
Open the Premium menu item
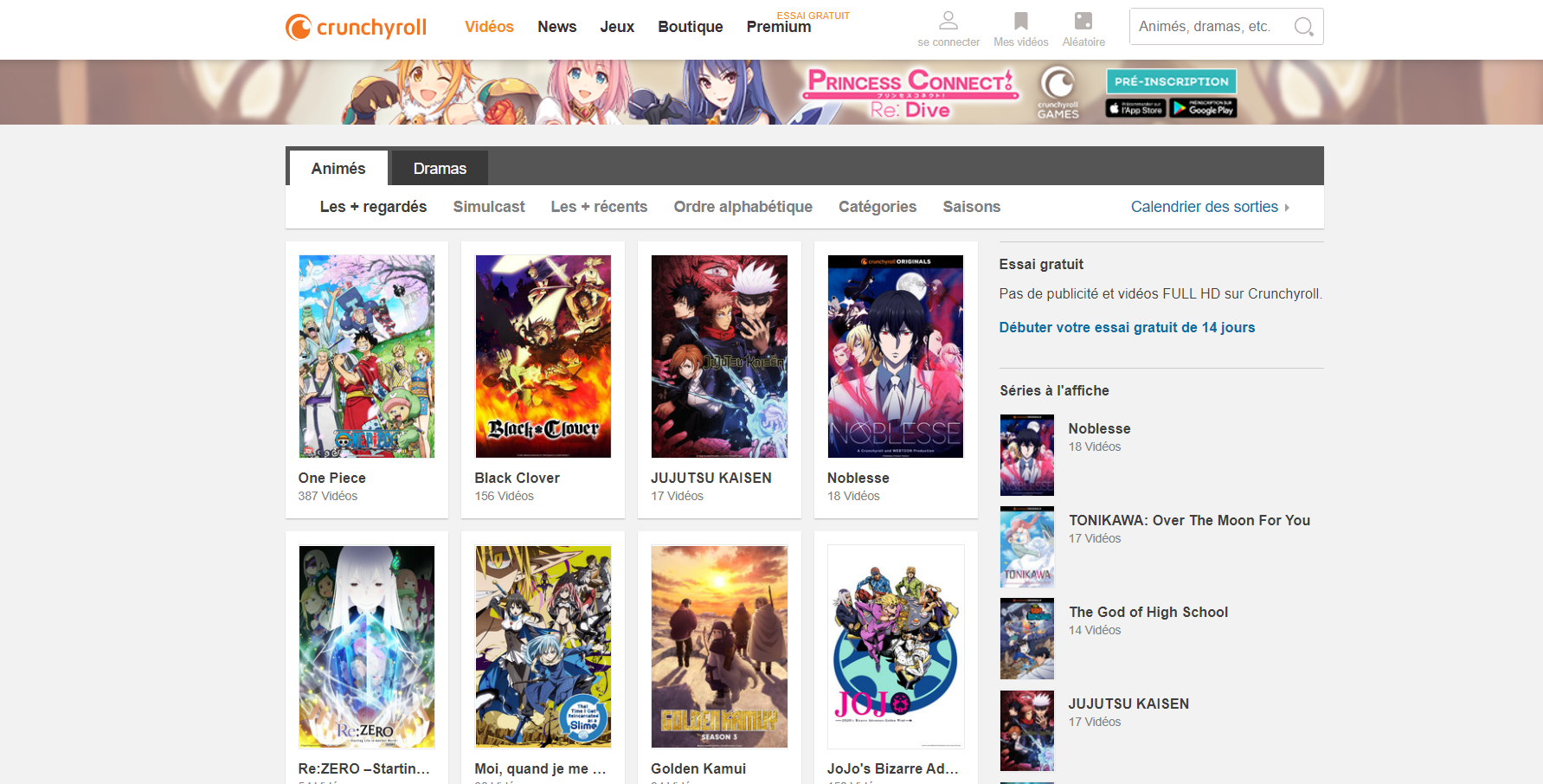(x=779, y=28)
